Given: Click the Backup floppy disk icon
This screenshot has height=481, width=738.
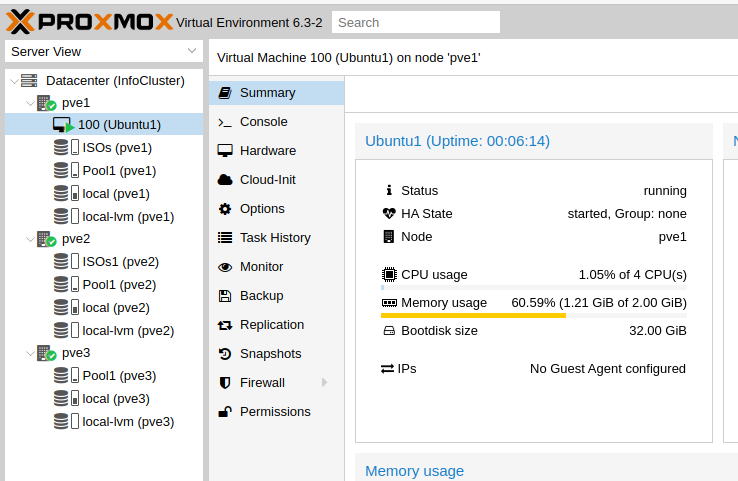Looking at the screenshot, I should pyautogui.click(x=225, y=296).
